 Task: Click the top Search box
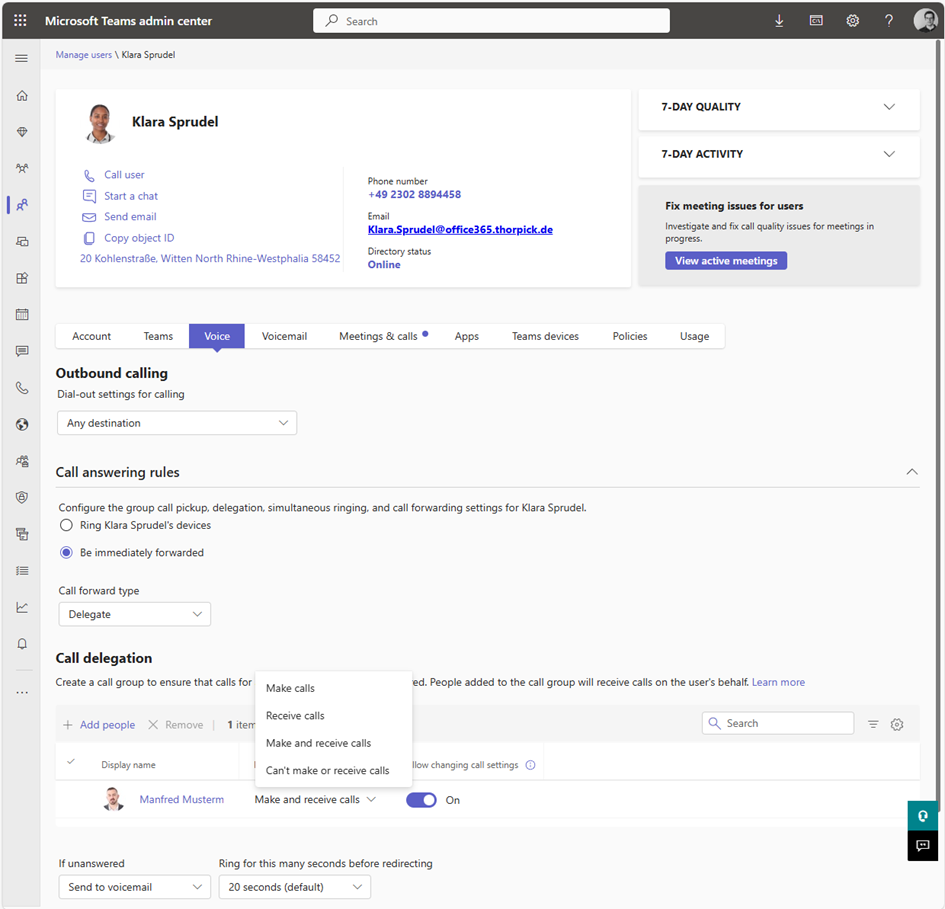pyautogui.click(x=491, y=21)
